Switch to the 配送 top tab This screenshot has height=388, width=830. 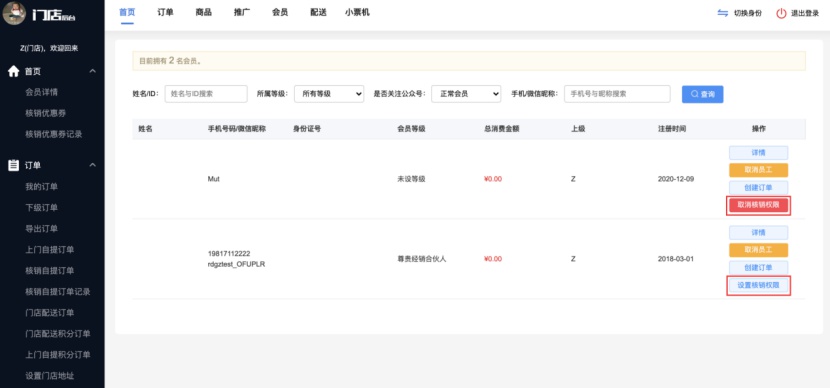[x=318, y=12]
